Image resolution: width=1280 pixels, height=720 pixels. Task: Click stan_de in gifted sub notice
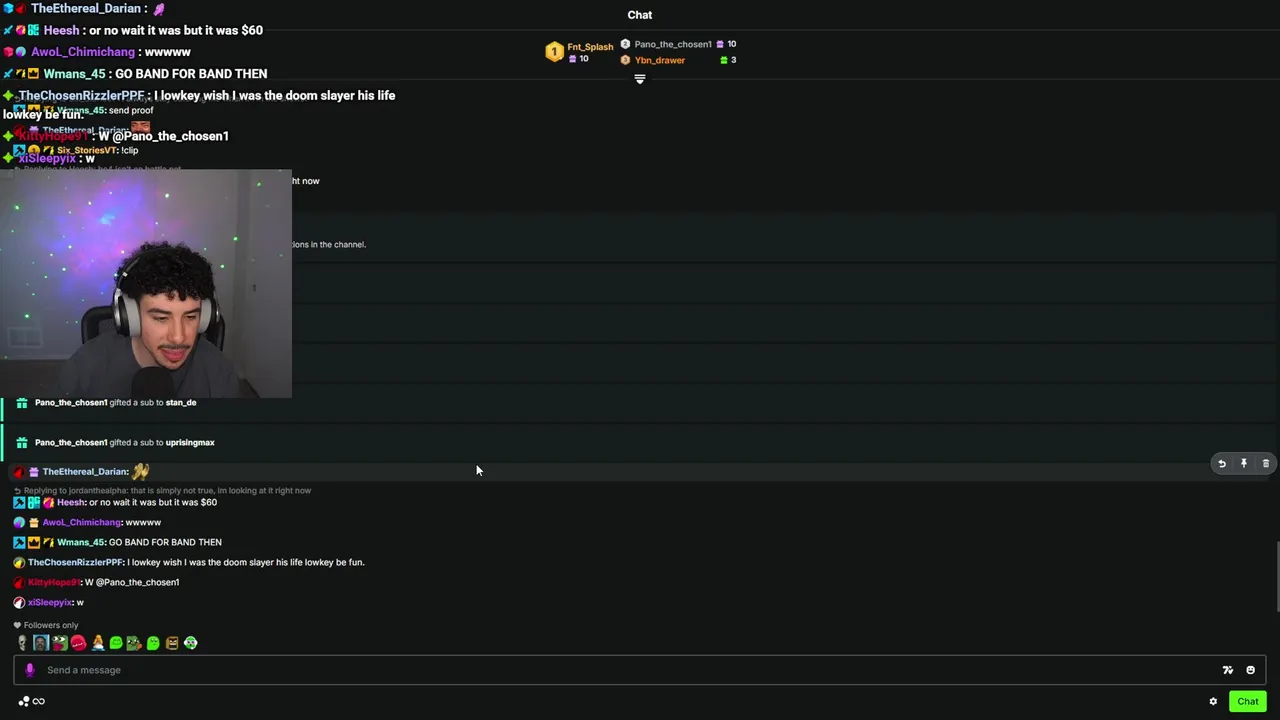(x=181, y=403)
